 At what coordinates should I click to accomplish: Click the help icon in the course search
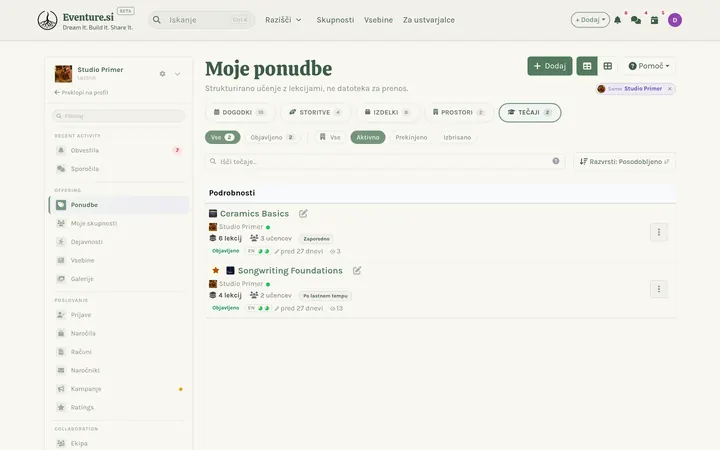pos(556,161)
